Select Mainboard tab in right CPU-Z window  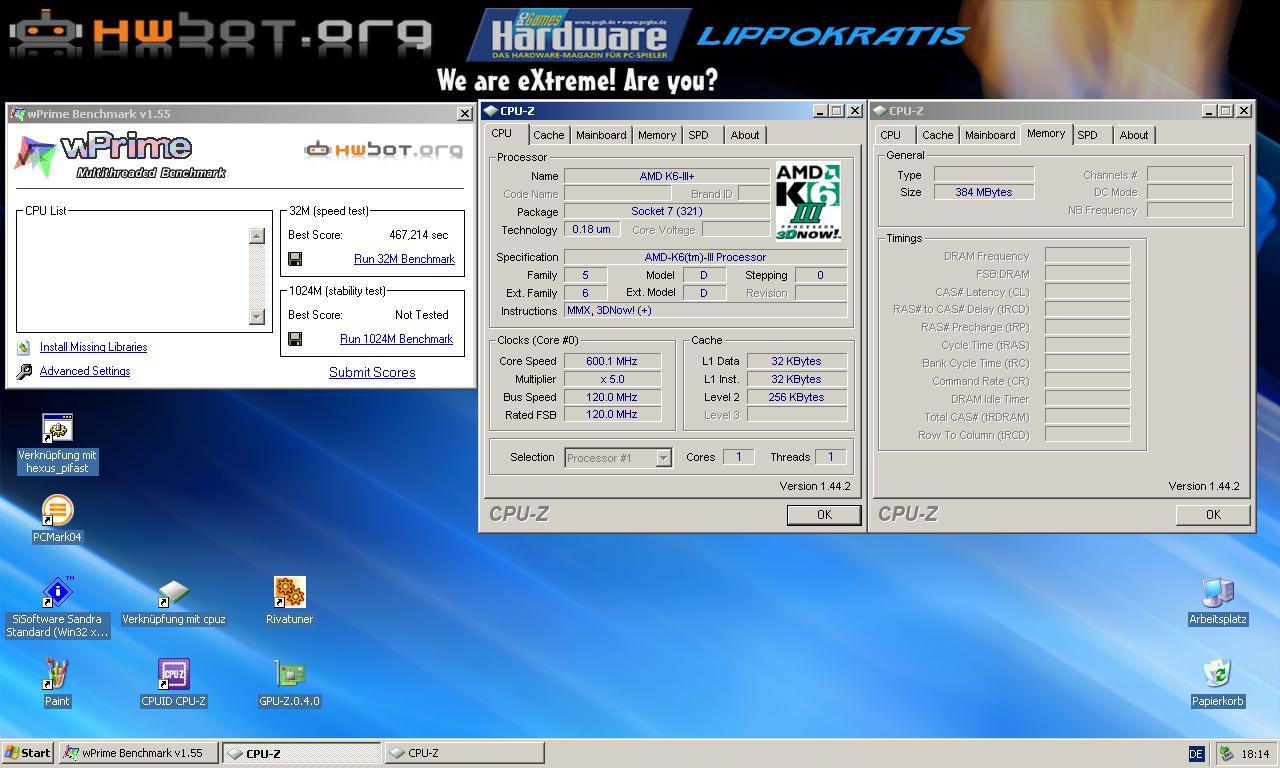pos(990,135)
